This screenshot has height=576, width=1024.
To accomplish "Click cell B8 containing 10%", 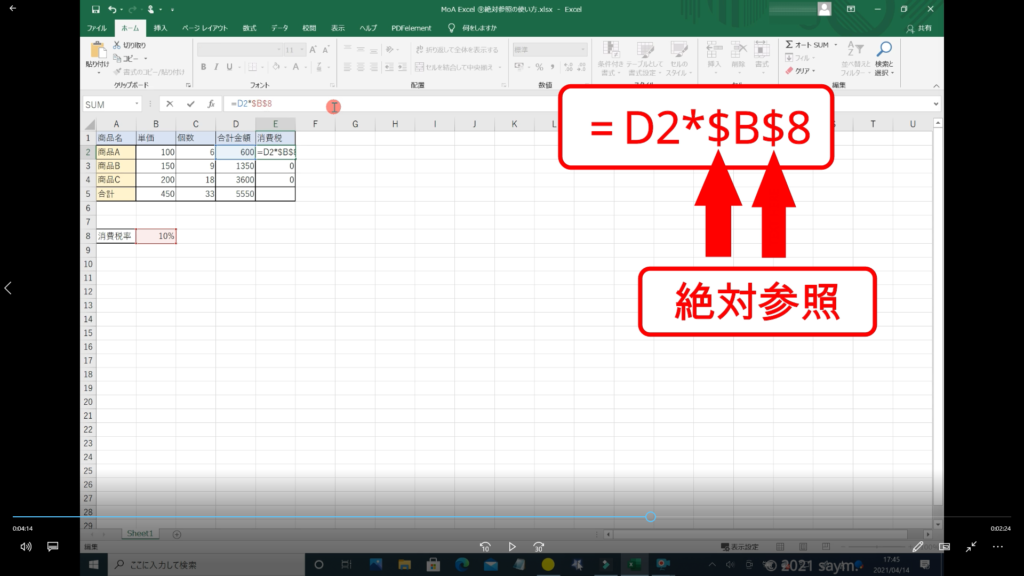I will (x=156, y=236).
